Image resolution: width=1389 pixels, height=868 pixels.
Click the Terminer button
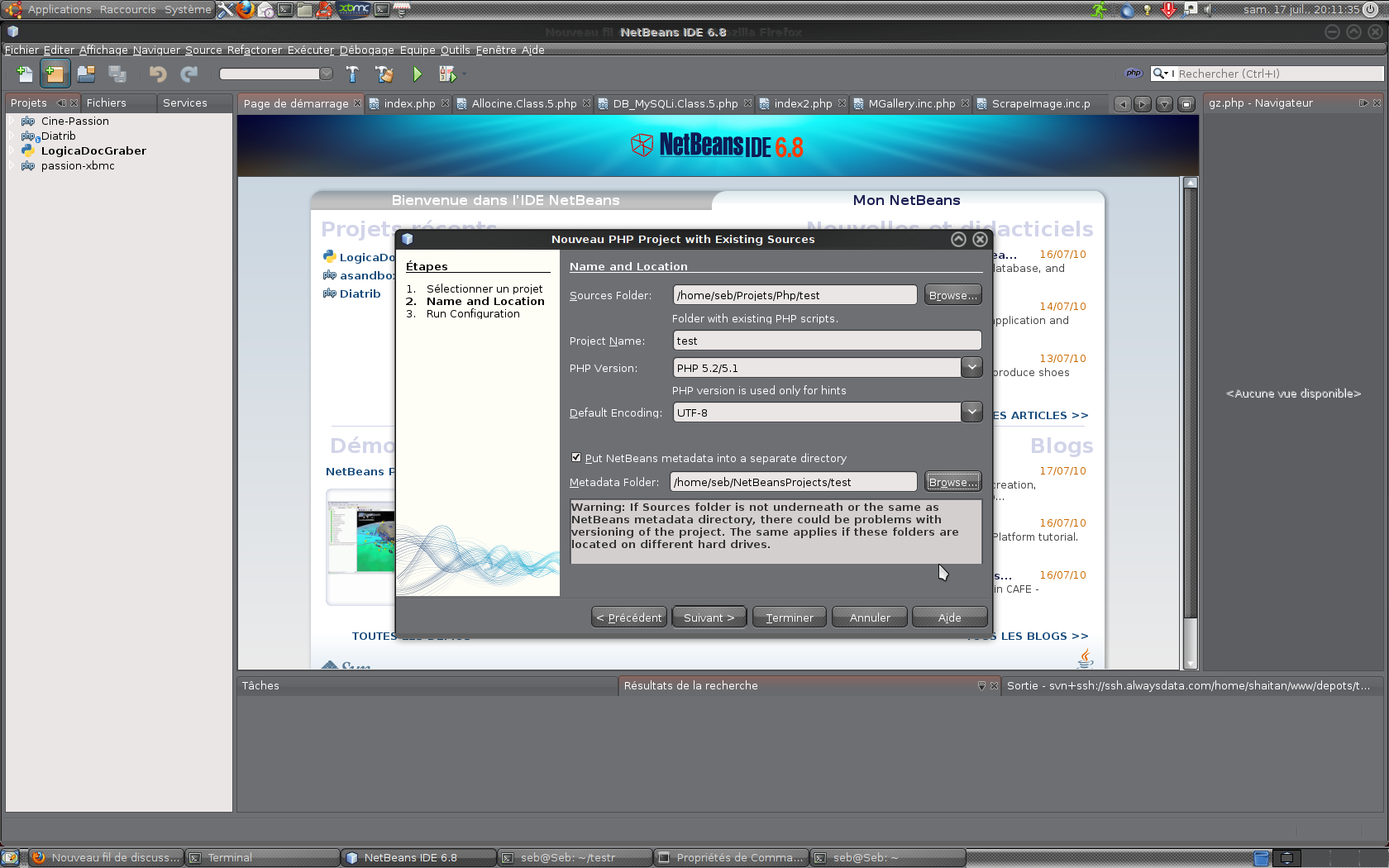pos(790,618)
